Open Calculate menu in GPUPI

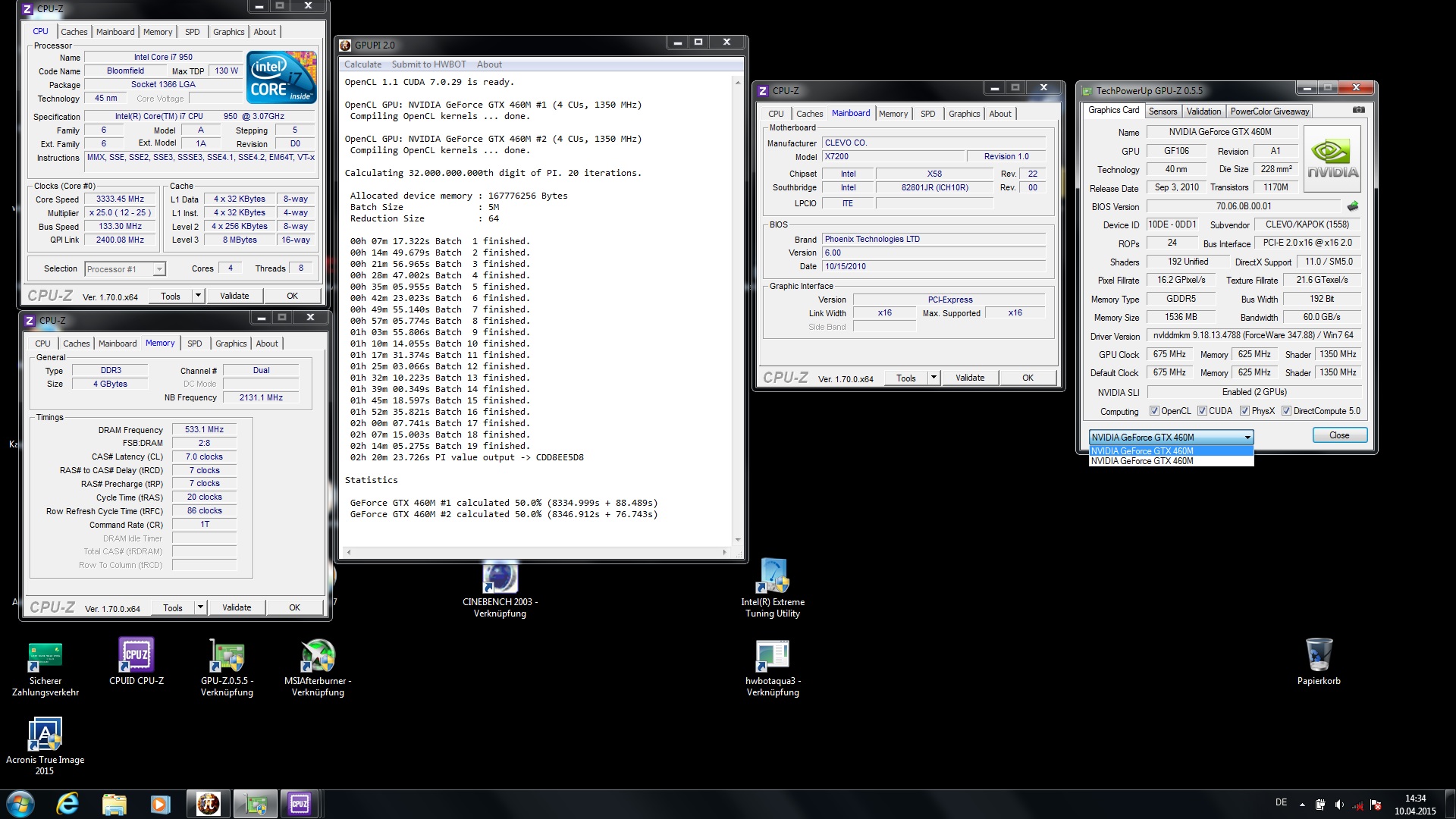[362, 64]
